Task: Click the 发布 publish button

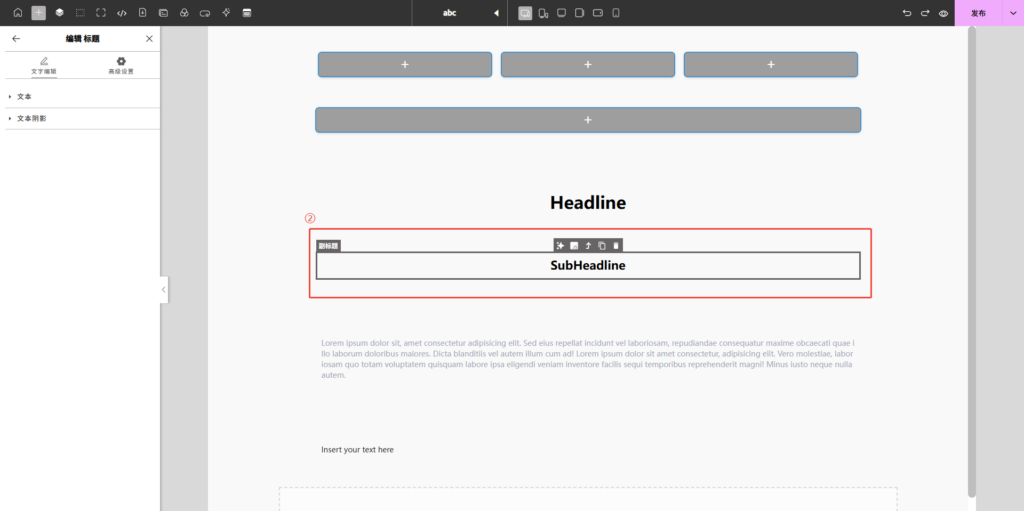Action: [x=978, y=13]
